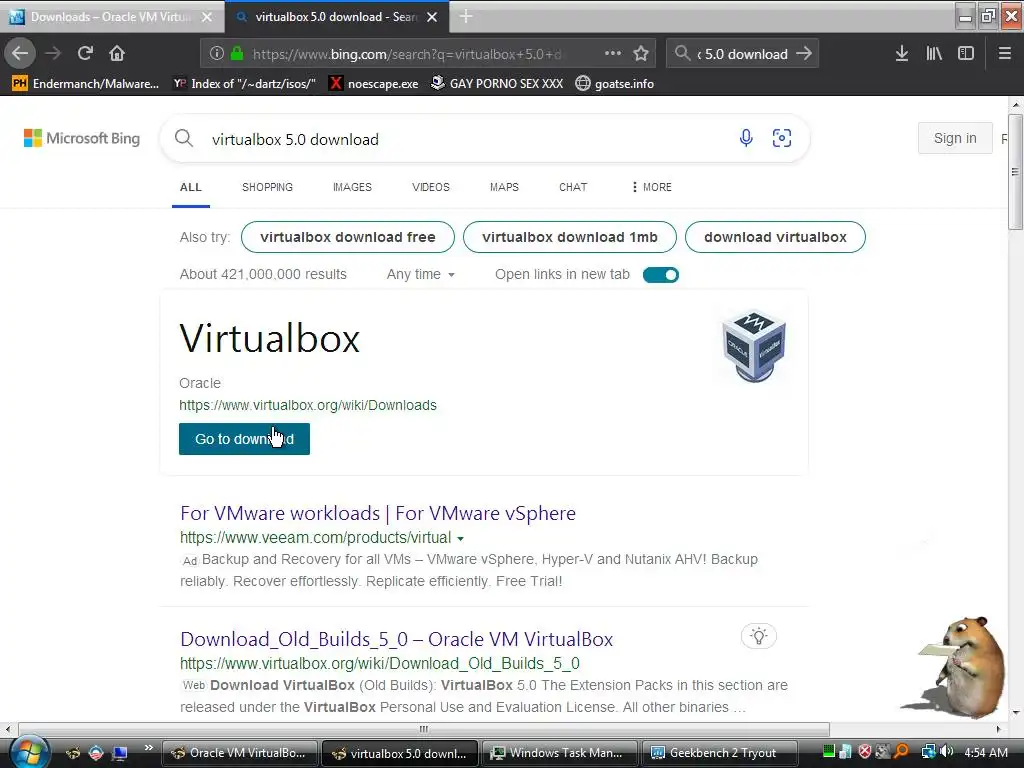Click the VirtualBox cube logo image
This screenshot has height=768, width=1024.
click(x=754, y=345)
